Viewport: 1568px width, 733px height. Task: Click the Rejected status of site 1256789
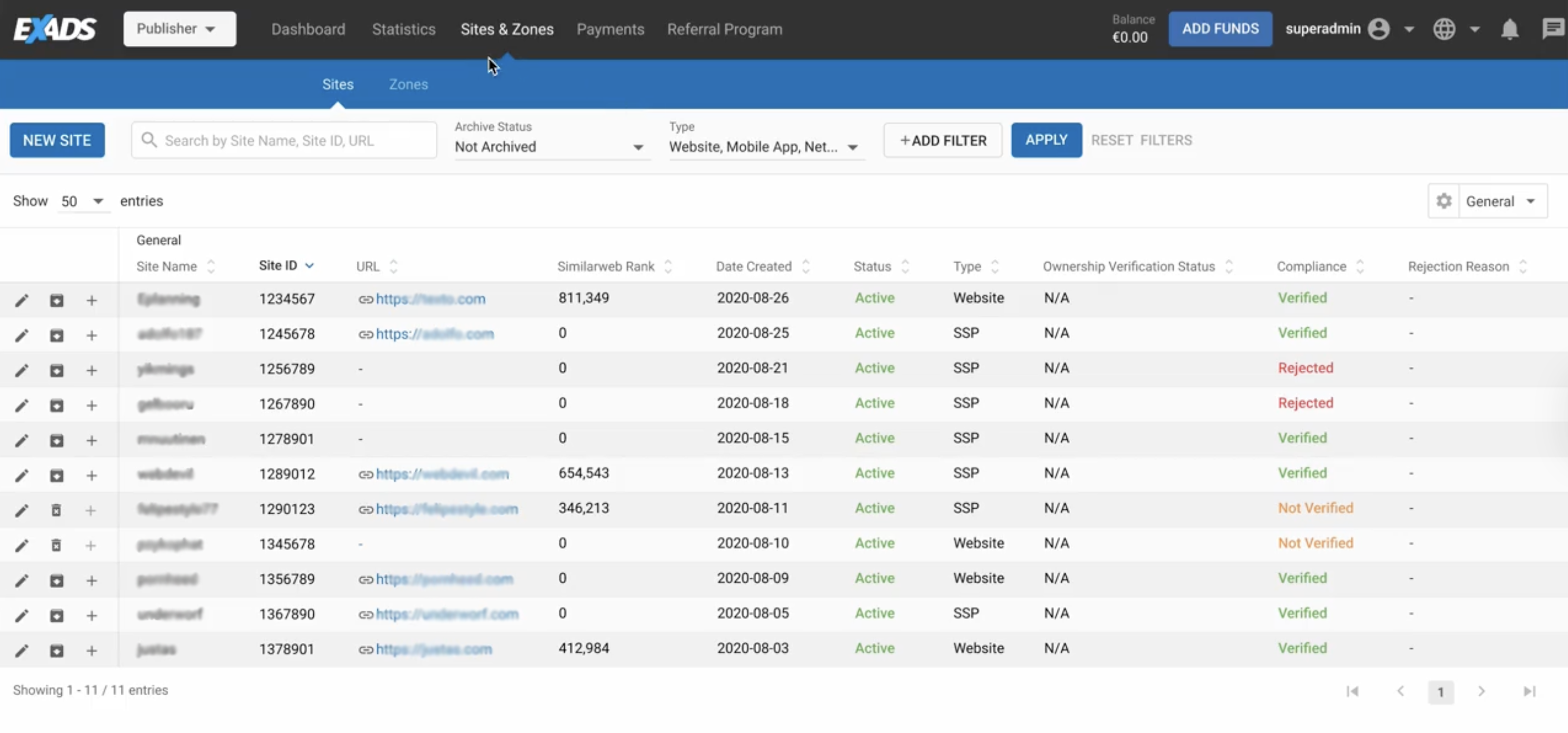(1305, 368)
